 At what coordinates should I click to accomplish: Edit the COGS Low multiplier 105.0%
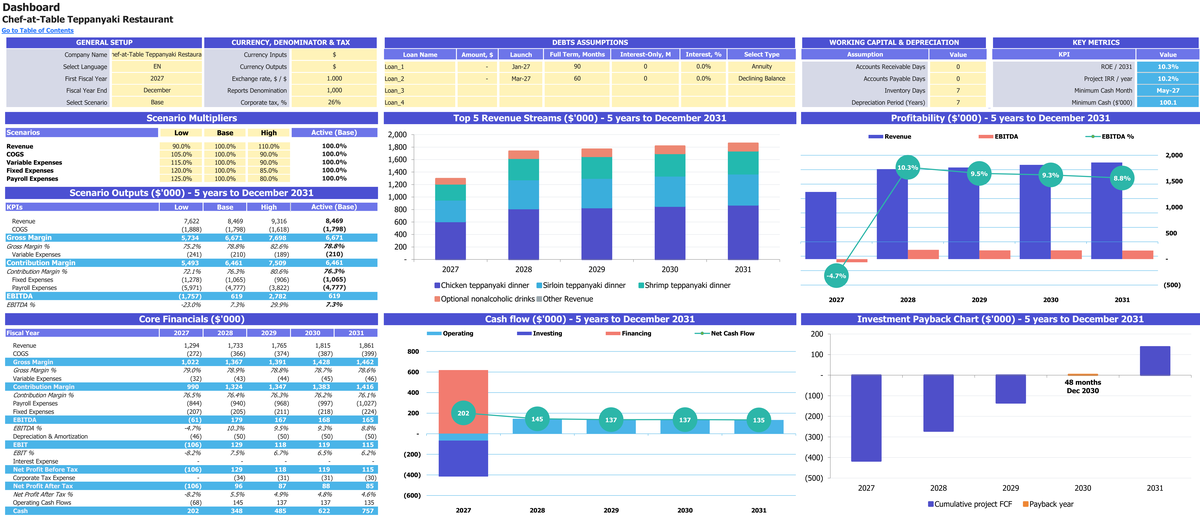[x=181, y=154]
